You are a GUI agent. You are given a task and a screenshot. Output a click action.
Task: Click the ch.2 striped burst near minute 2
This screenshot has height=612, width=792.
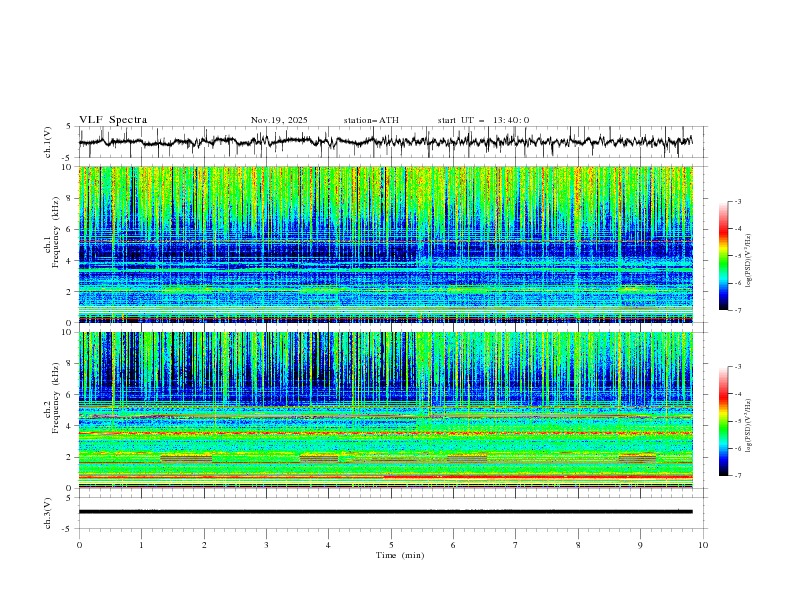186,458
